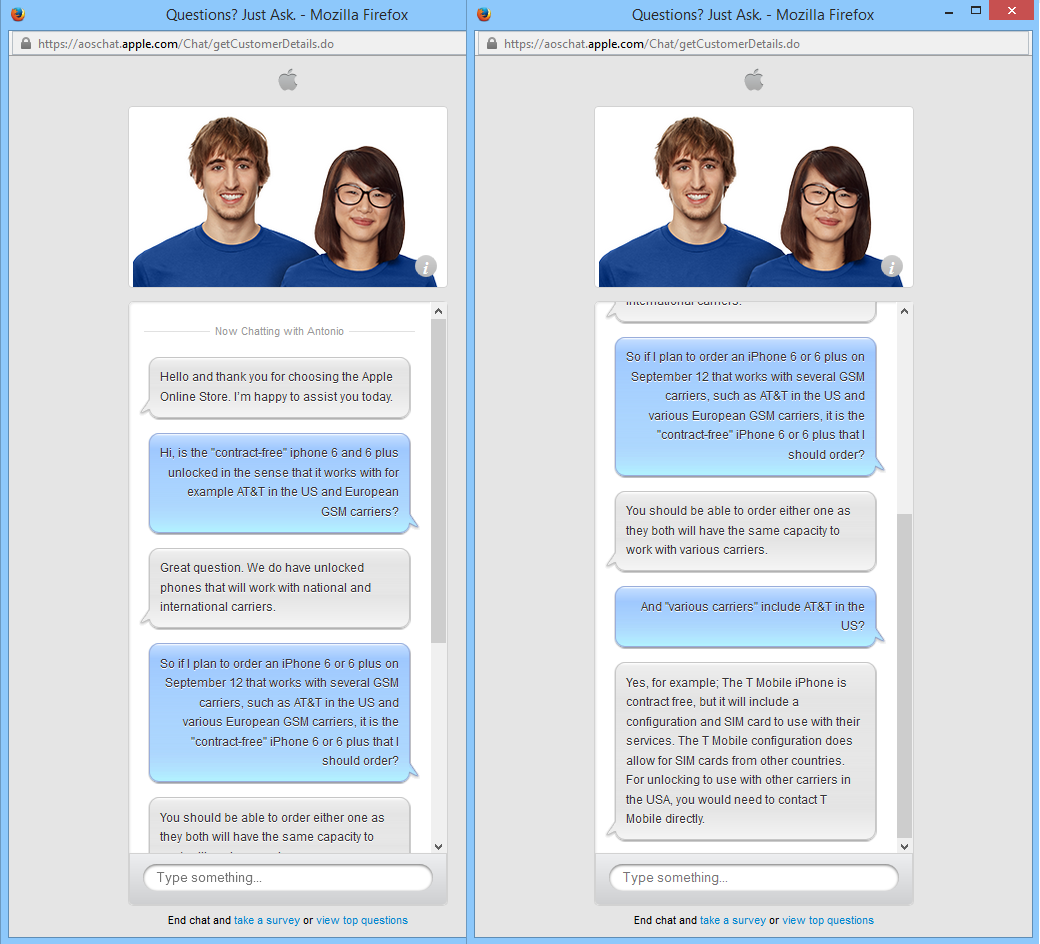Open 'view top questions' link in right window

point(828,920)
